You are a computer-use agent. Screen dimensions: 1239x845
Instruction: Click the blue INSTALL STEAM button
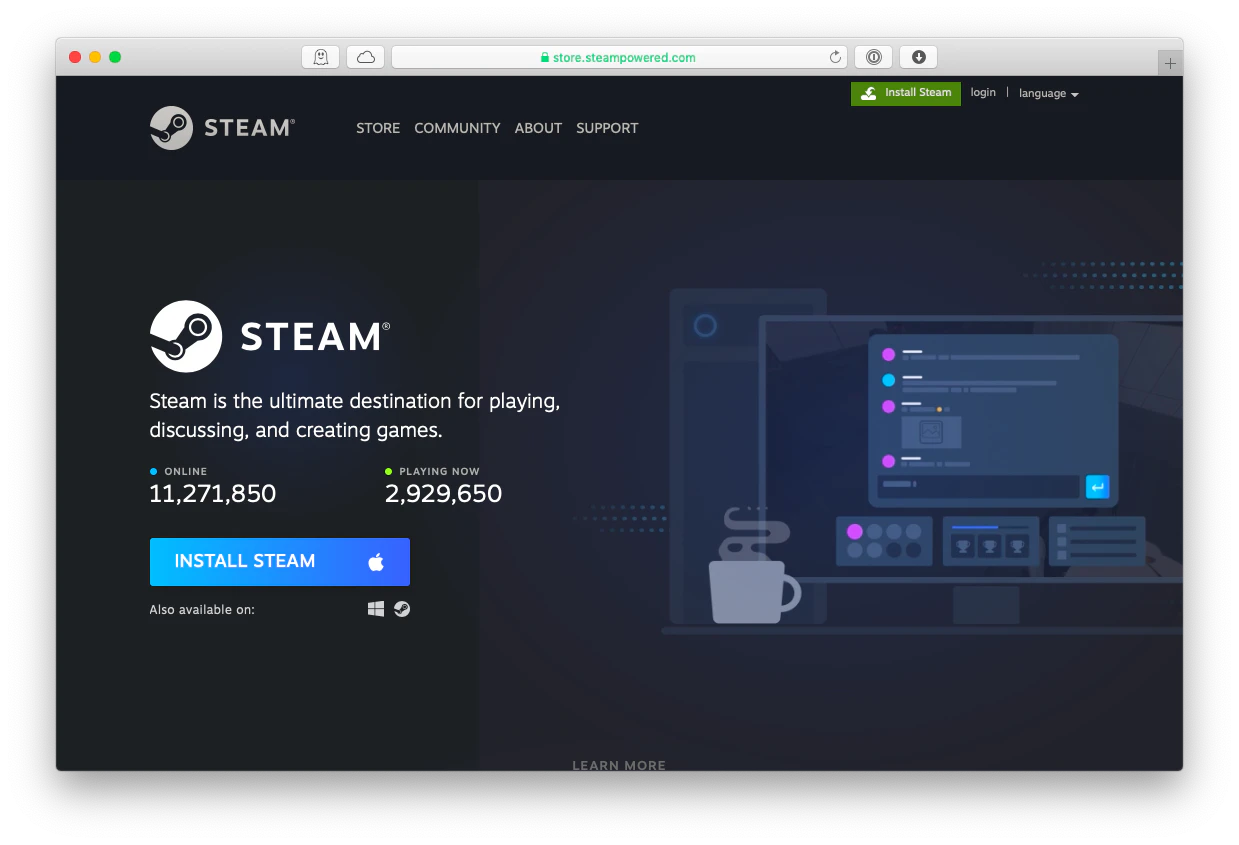point(280,562)
